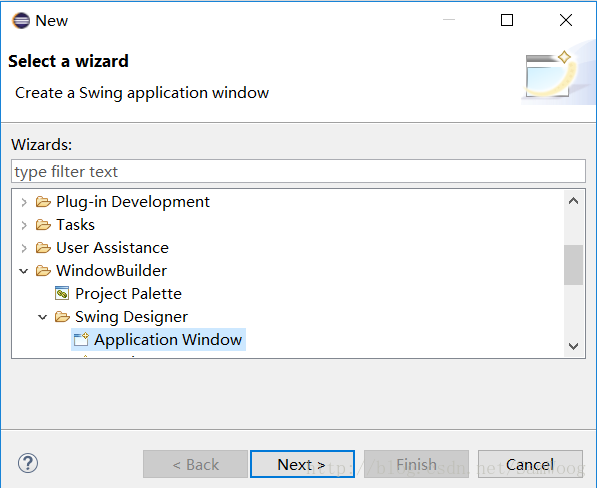Collapse the WindowBuilder category

click(x=24, y=271)
